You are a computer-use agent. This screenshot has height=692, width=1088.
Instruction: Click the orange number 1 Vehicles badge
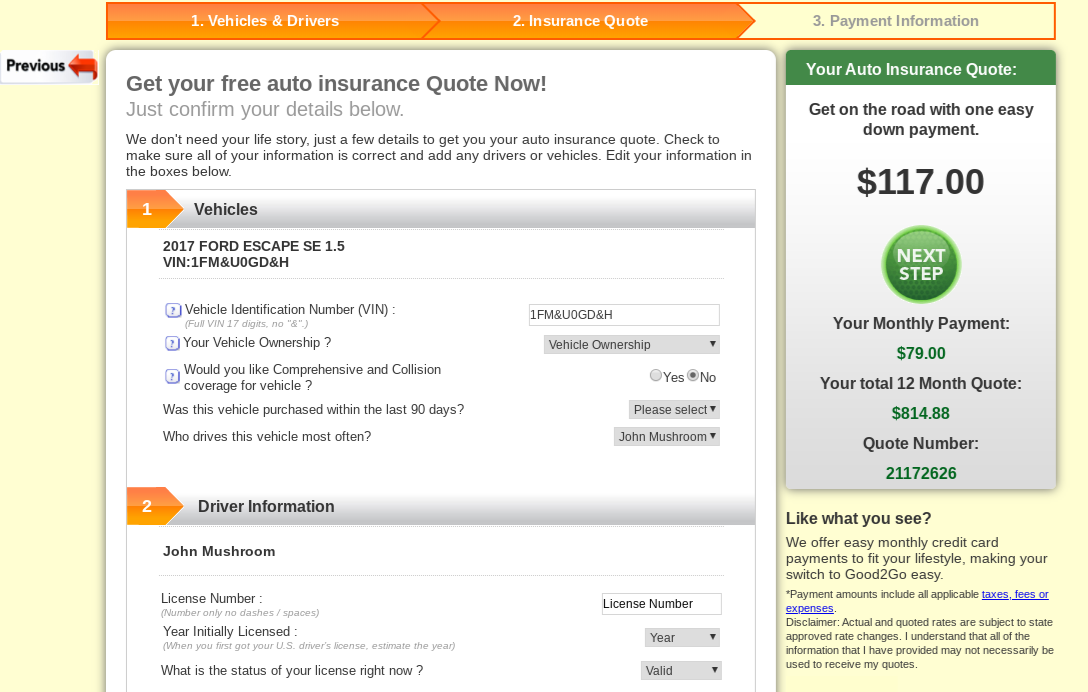pos(148,209)
